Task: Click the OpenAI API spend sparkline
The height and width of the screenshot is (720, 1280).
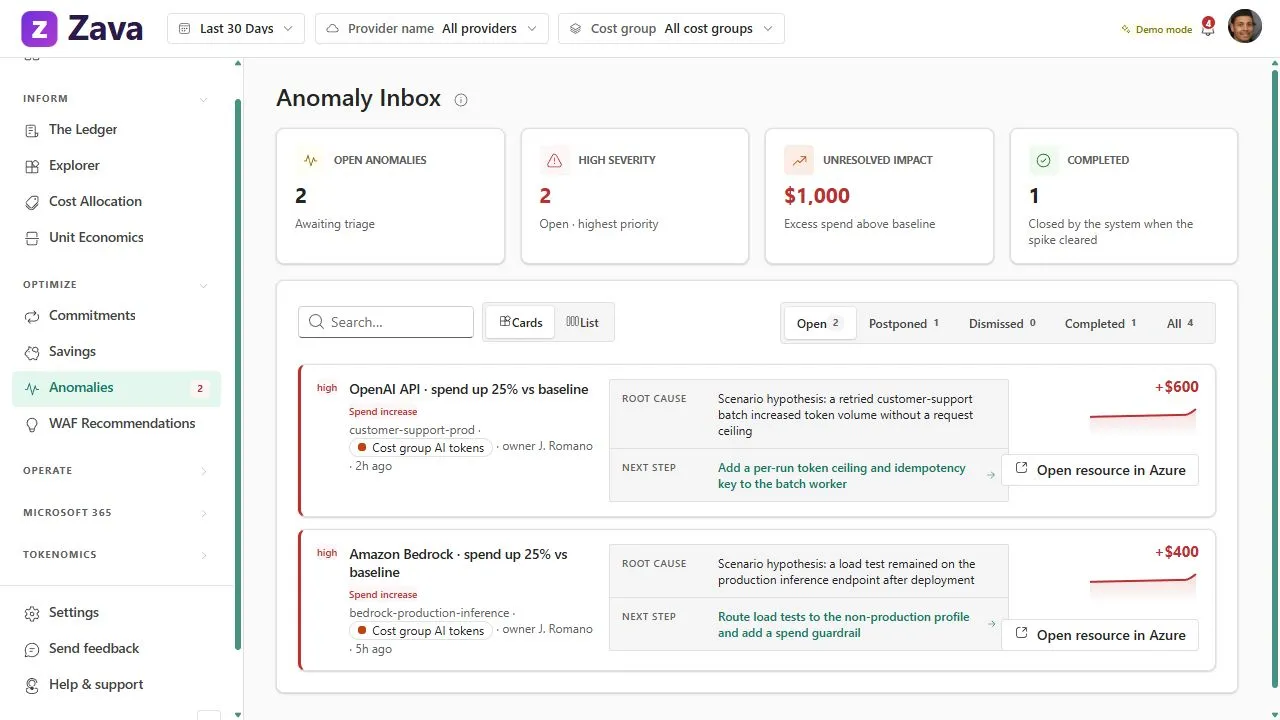Action: pyautogui.click(x=1143, y=420)
